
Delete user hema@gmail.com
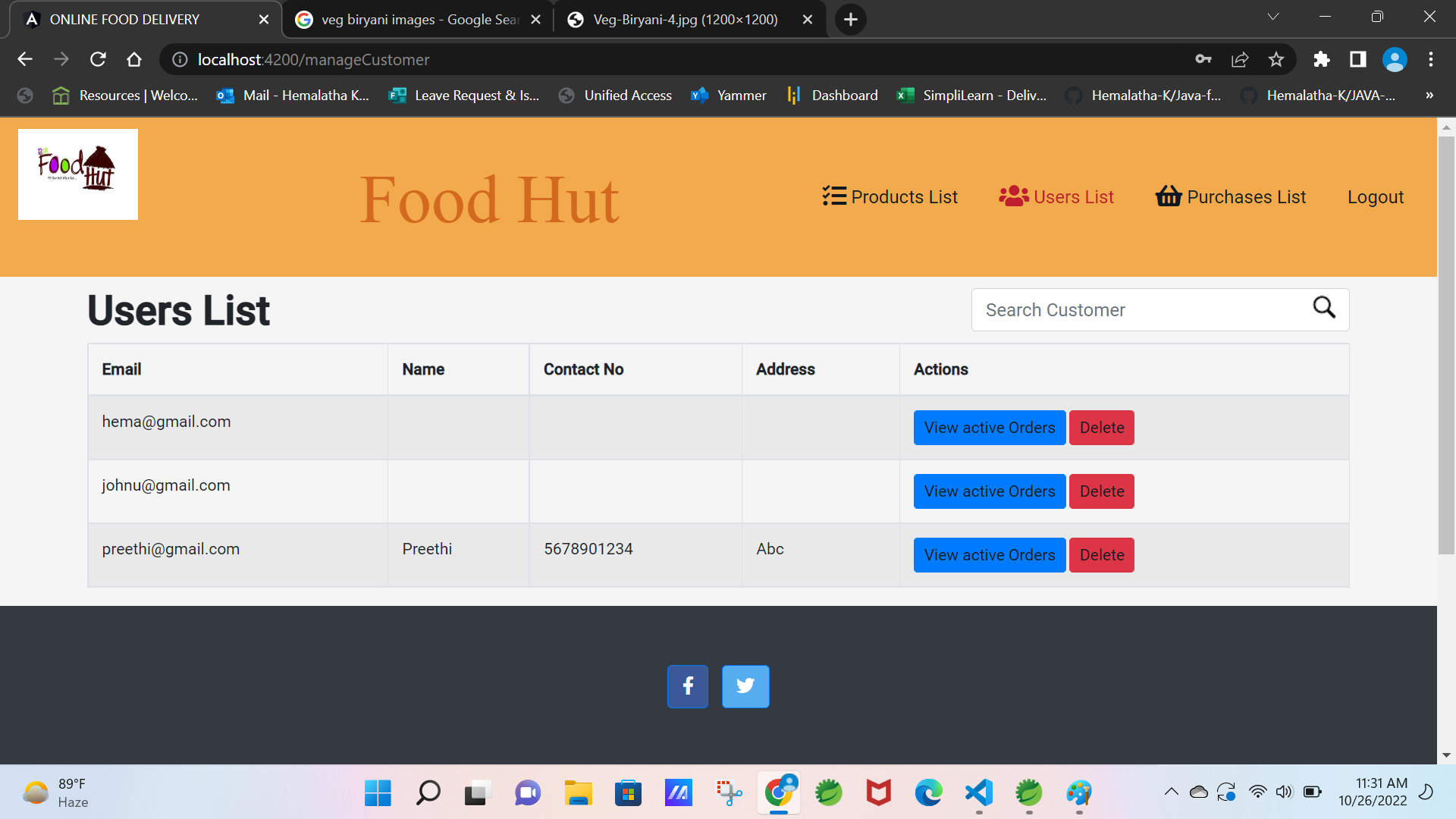coord(1101,428)
